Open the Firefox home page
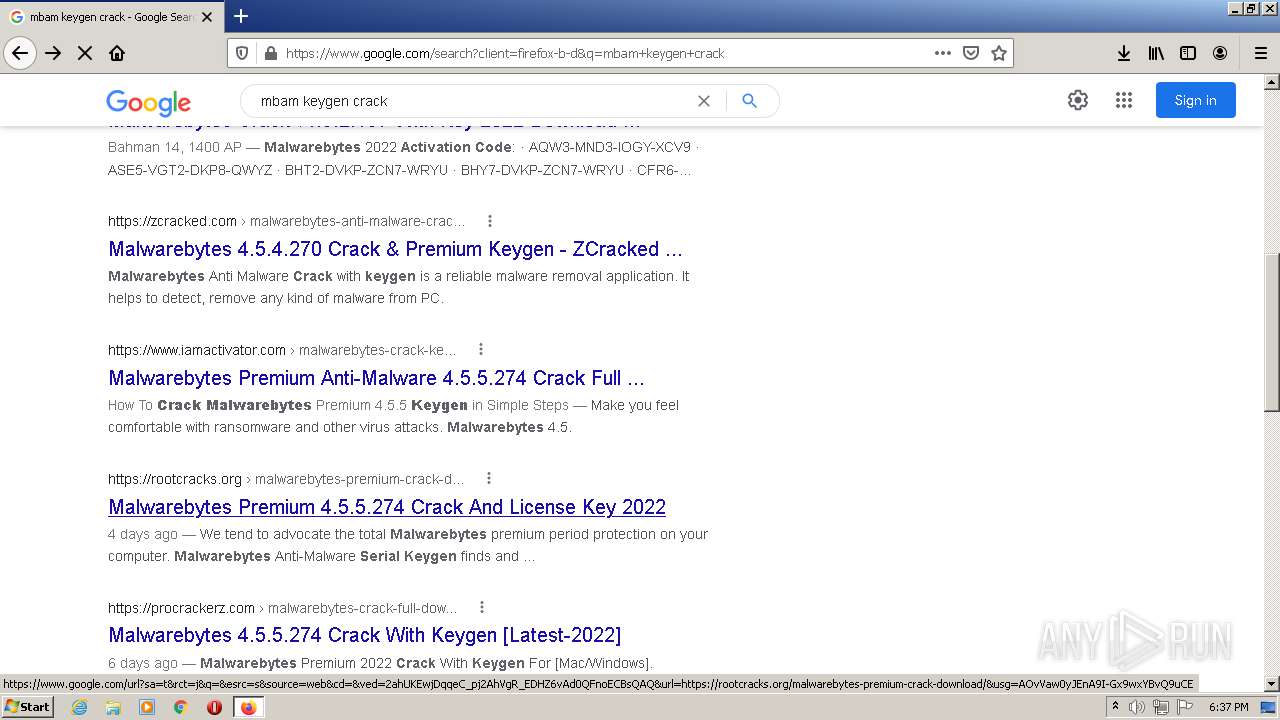The height and width of the screenshot is (720, 1280). pos(117,53)
